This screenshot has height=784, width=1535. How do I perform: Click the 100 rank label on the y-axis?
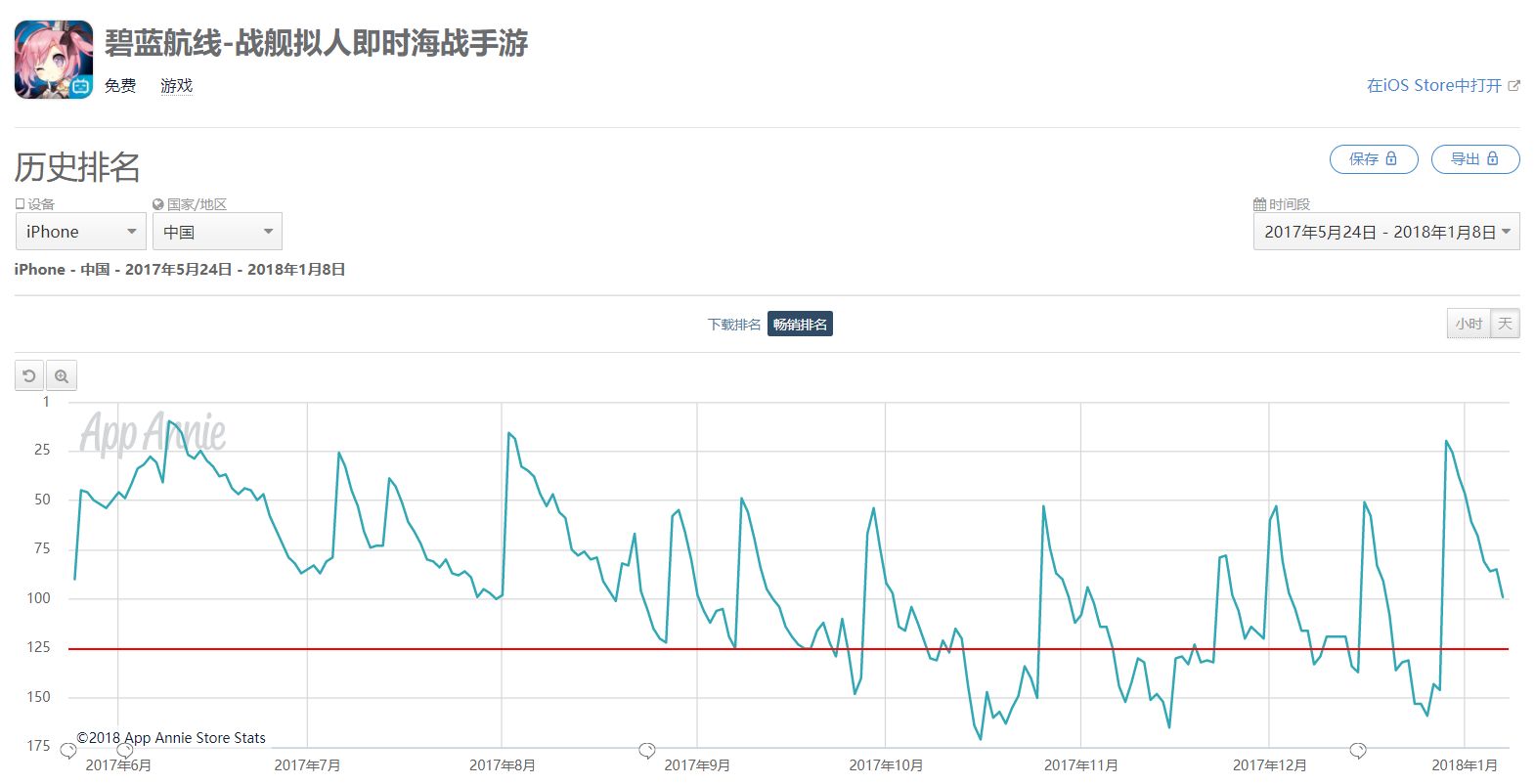[x=38, y=598]
